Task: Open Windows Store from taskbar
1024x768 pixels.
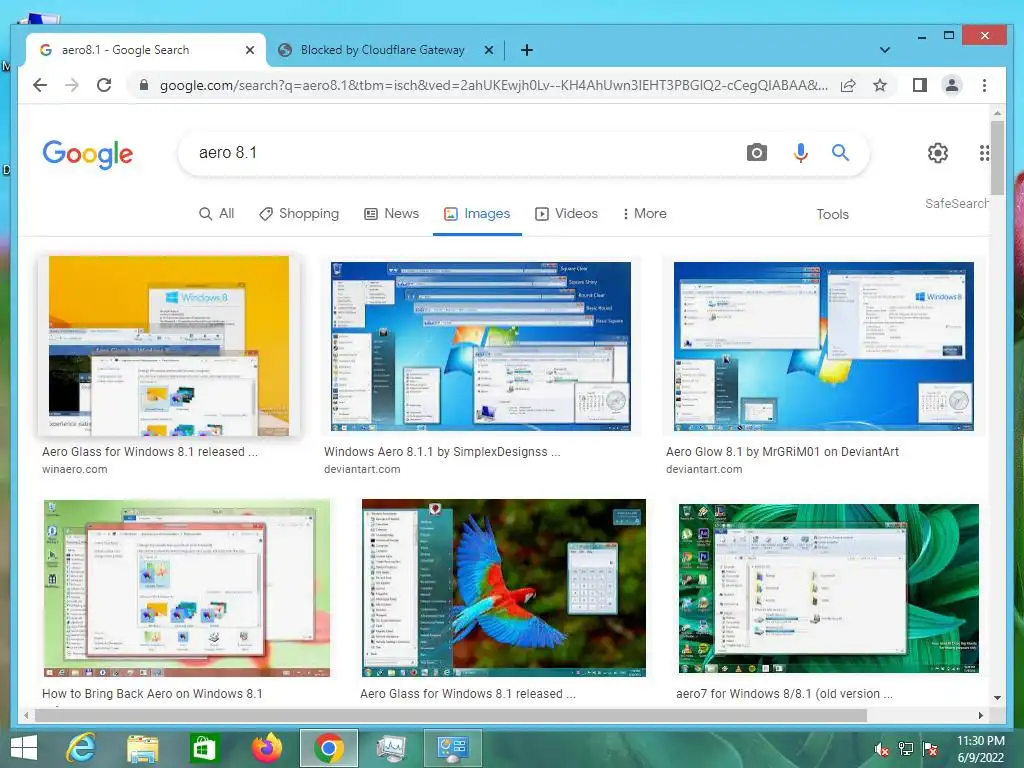Action: (203, 748)
